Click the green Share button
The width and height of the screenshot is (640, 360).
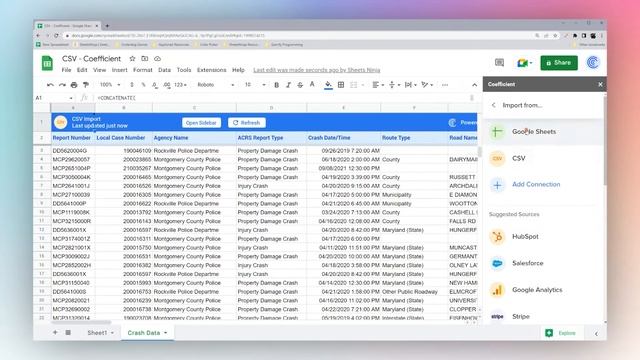click(x=559, y=63)
